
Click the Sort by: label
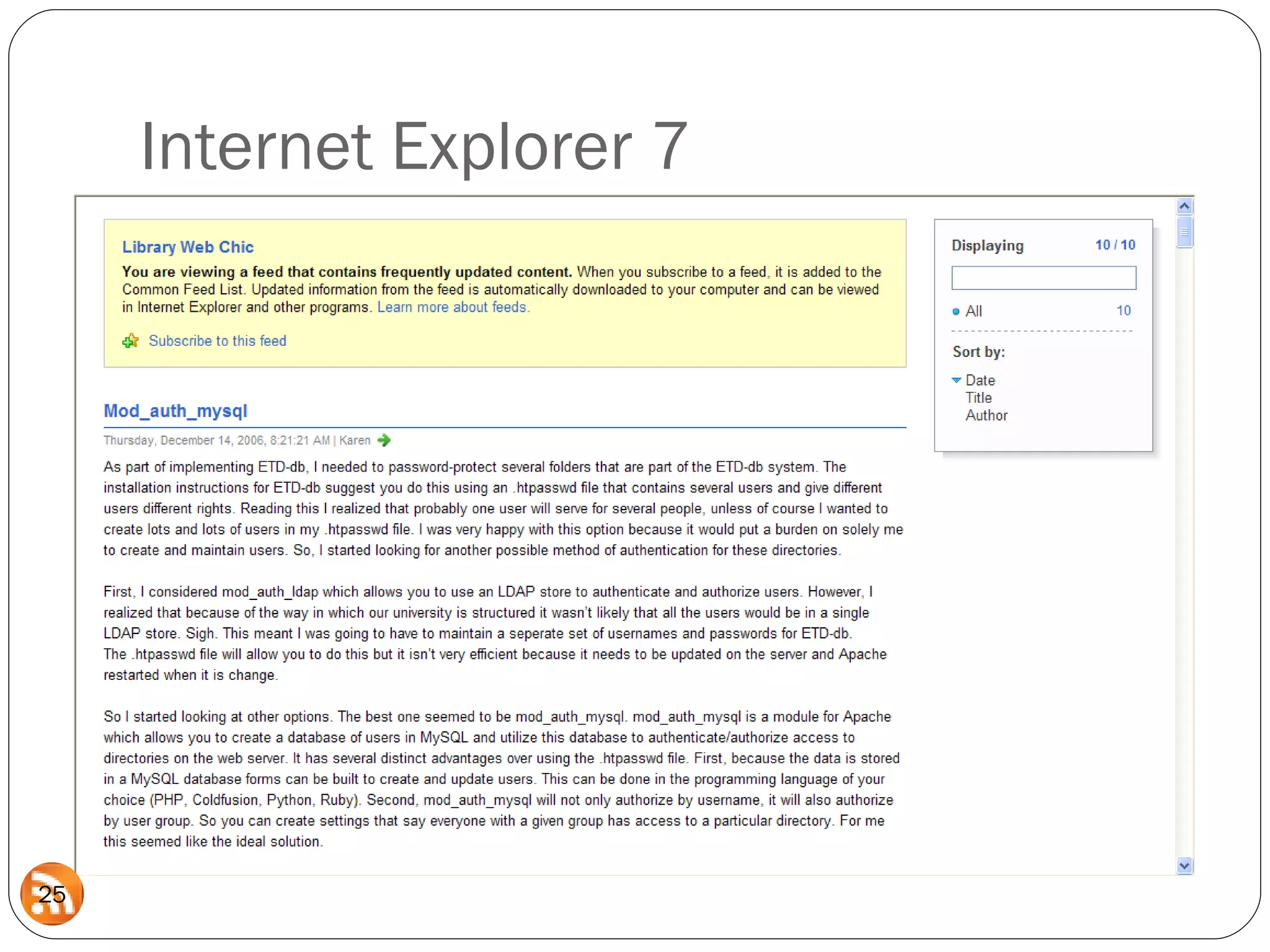coord(979,352)
